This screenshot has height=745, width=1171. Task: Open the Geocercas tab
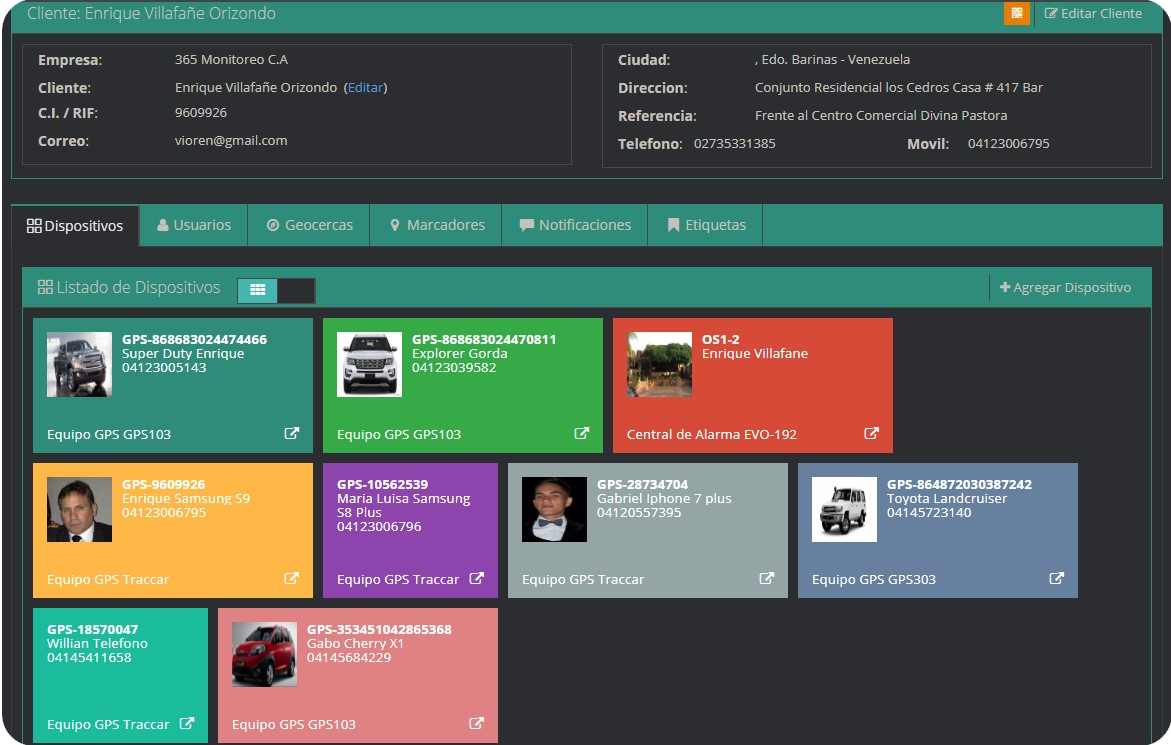(x=308, y=225)
